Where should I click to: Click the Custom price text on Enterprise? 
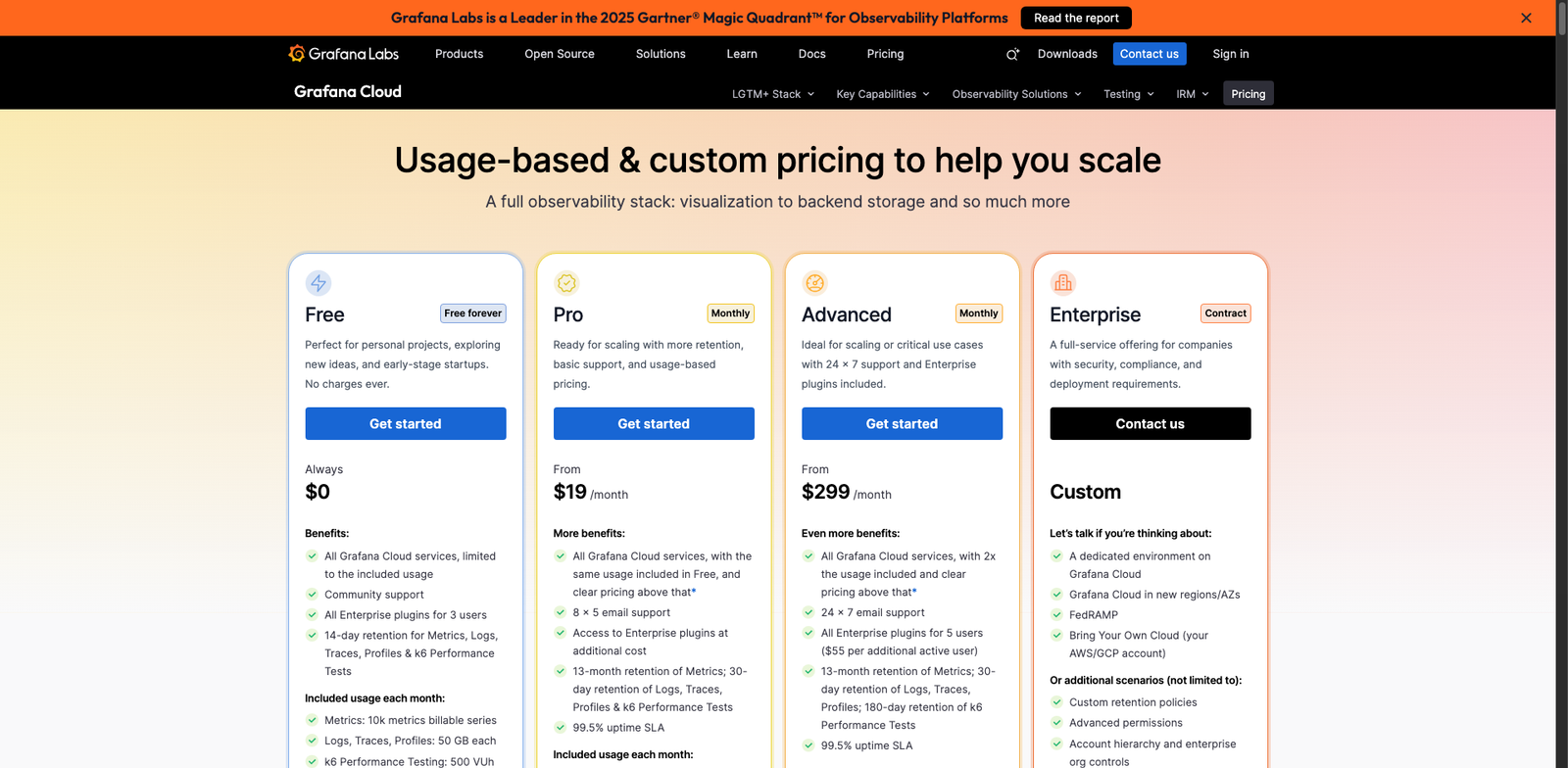pos(1086,492)
